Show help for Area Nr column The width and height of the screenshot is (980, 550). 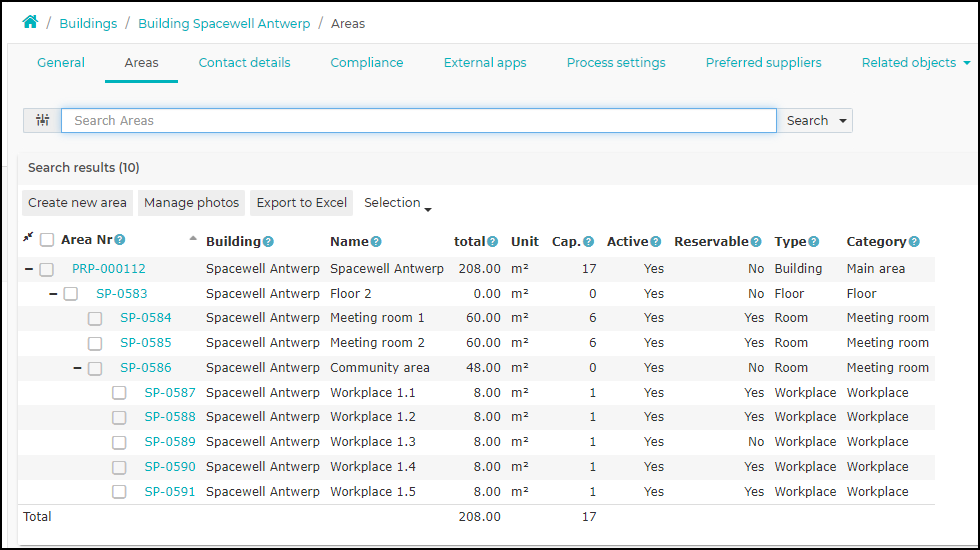point(120,239)
